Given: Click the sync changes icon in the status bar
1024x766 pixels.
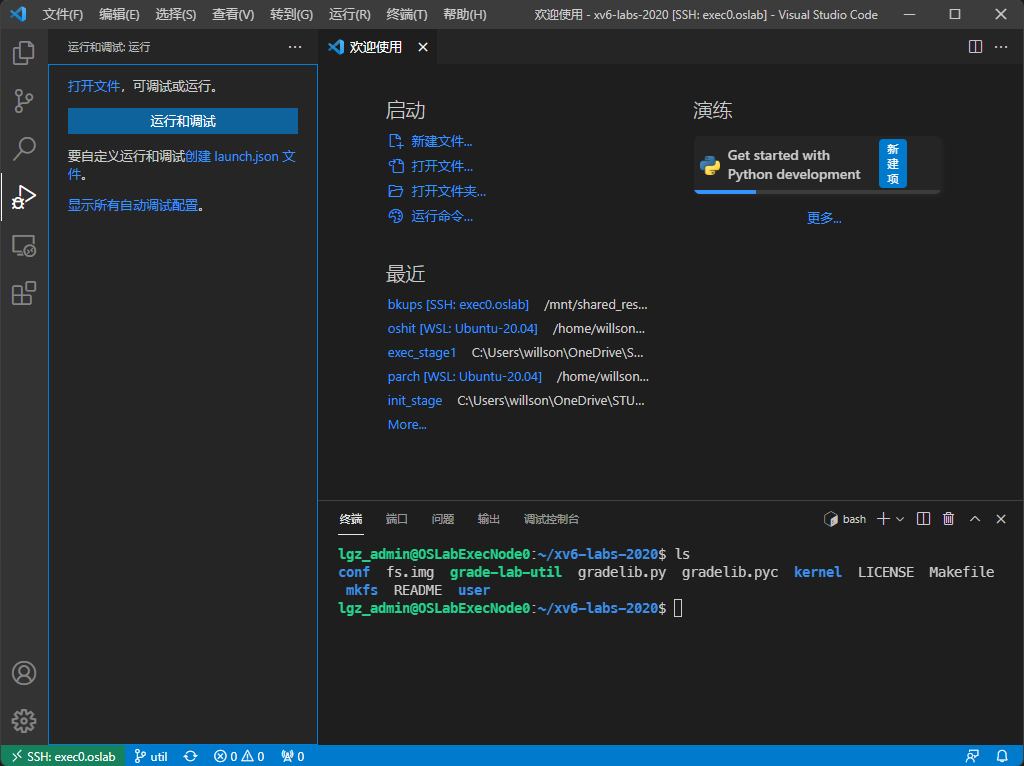Looking at the screenshot, I should 189,756.
